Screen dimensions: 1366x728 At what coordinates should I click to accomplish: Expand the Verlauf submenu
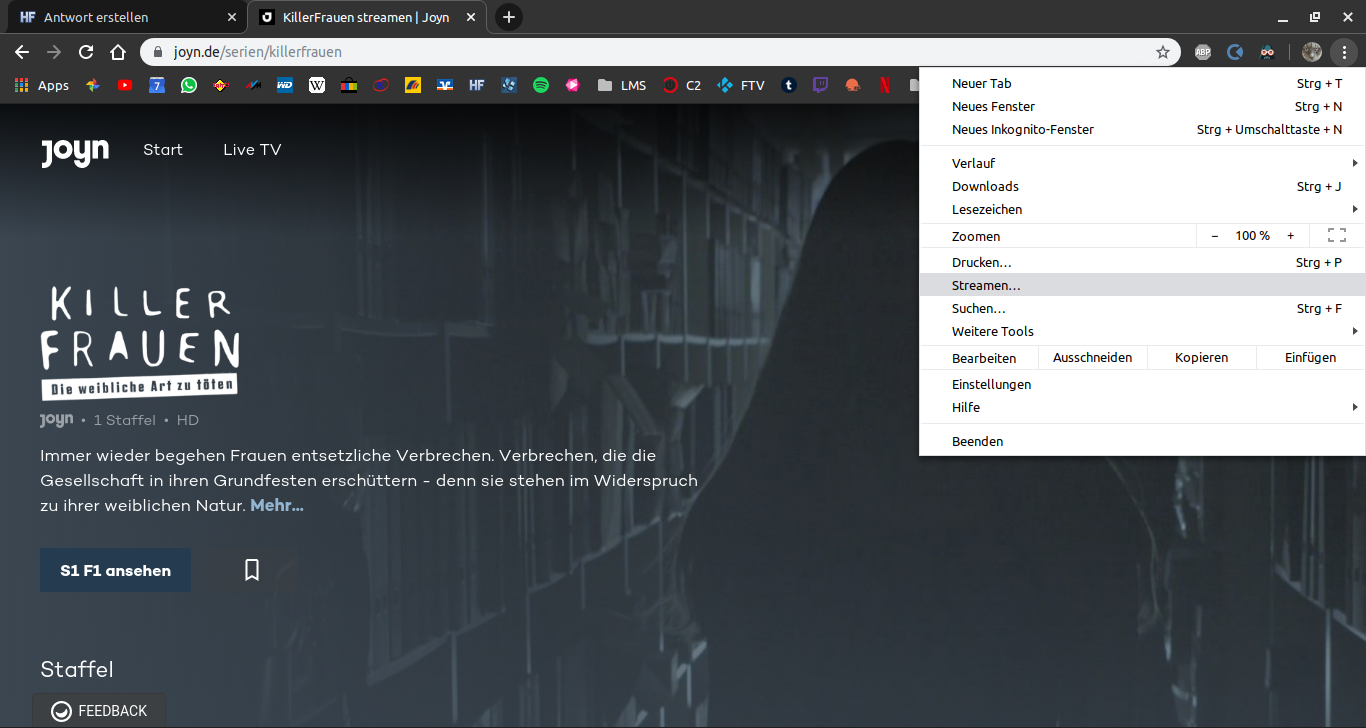1142,163
